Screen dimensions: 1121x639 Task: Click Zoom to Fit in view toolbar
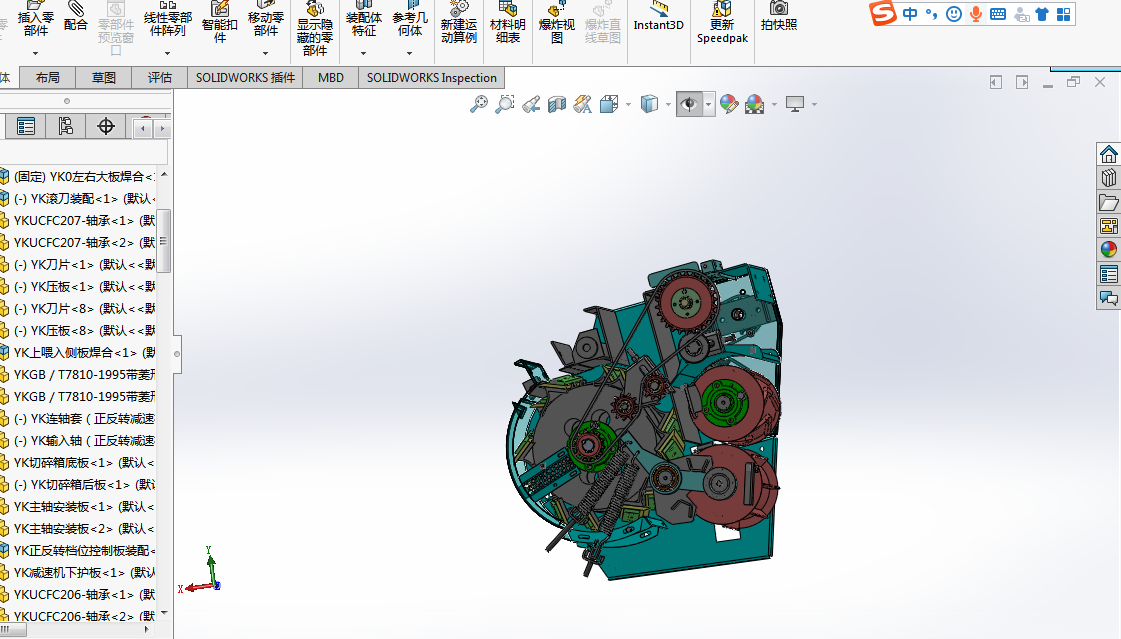(x=478, y=104)
